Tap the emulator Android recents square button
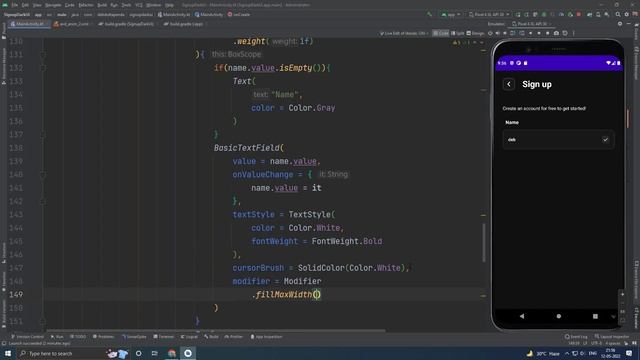The height and width of the screenshot is (360, 640). (595, 316)
